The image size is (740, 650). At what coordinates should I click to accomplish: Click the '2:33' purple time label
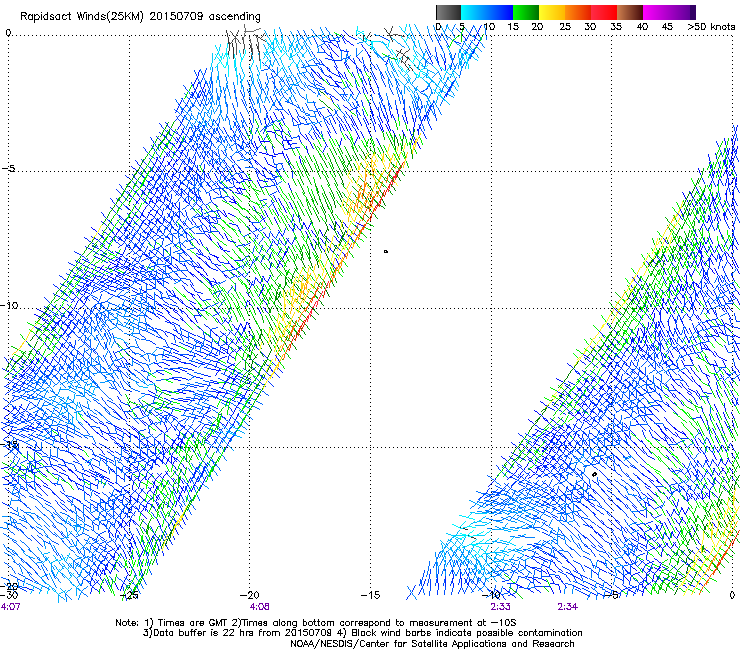pyautogui.click(x=500, y=607)
